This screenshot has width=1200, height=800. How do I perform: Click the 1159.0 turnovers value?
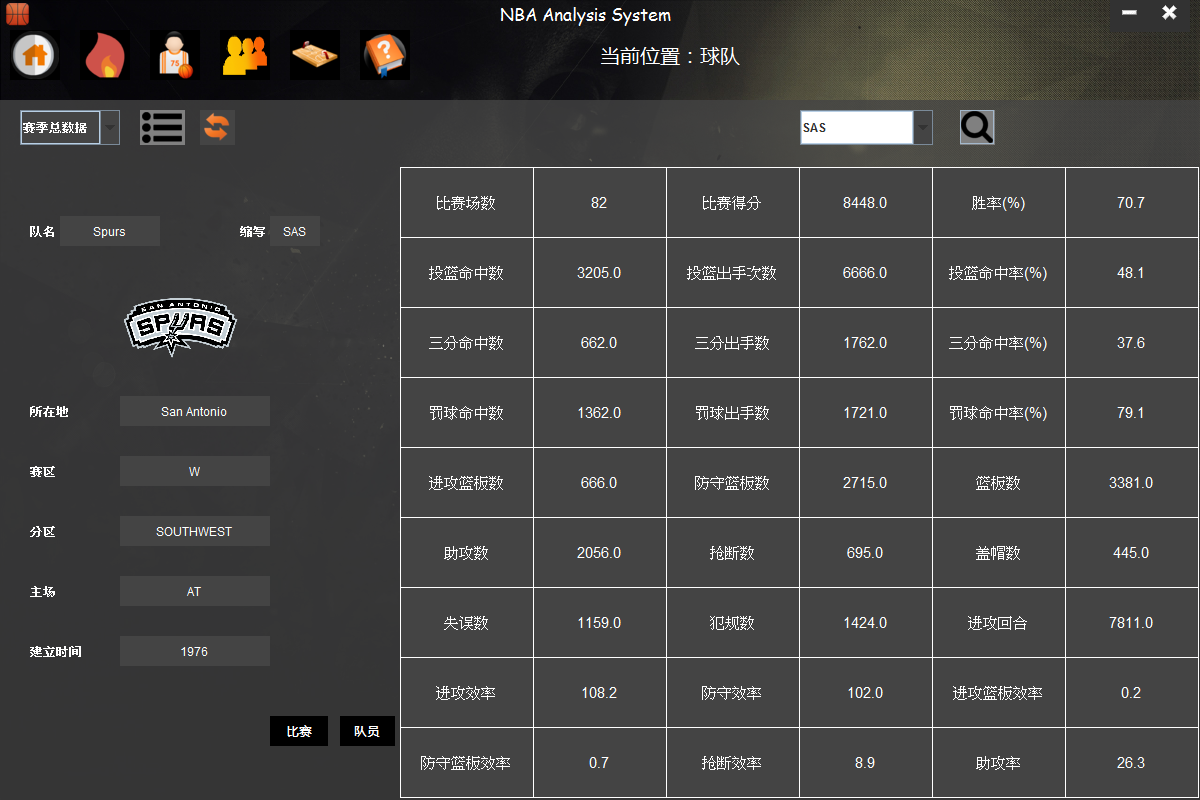point(600,623)
